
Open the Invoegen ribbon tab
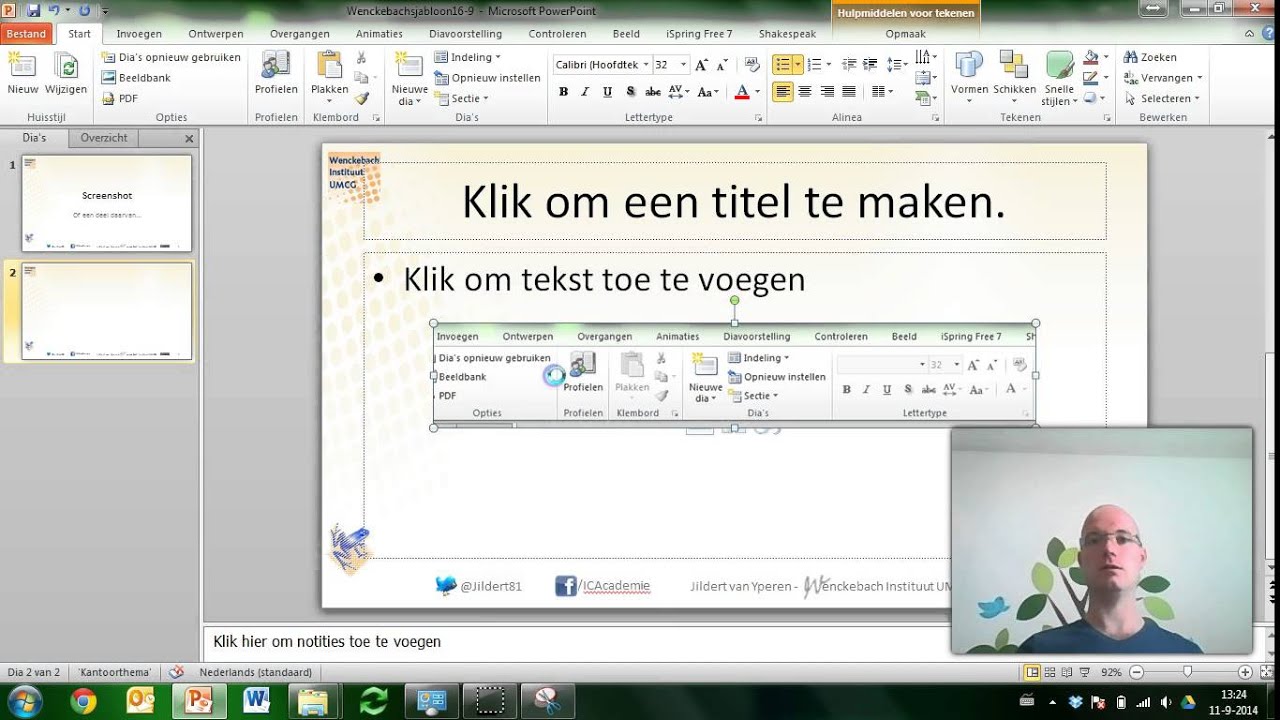139,33
